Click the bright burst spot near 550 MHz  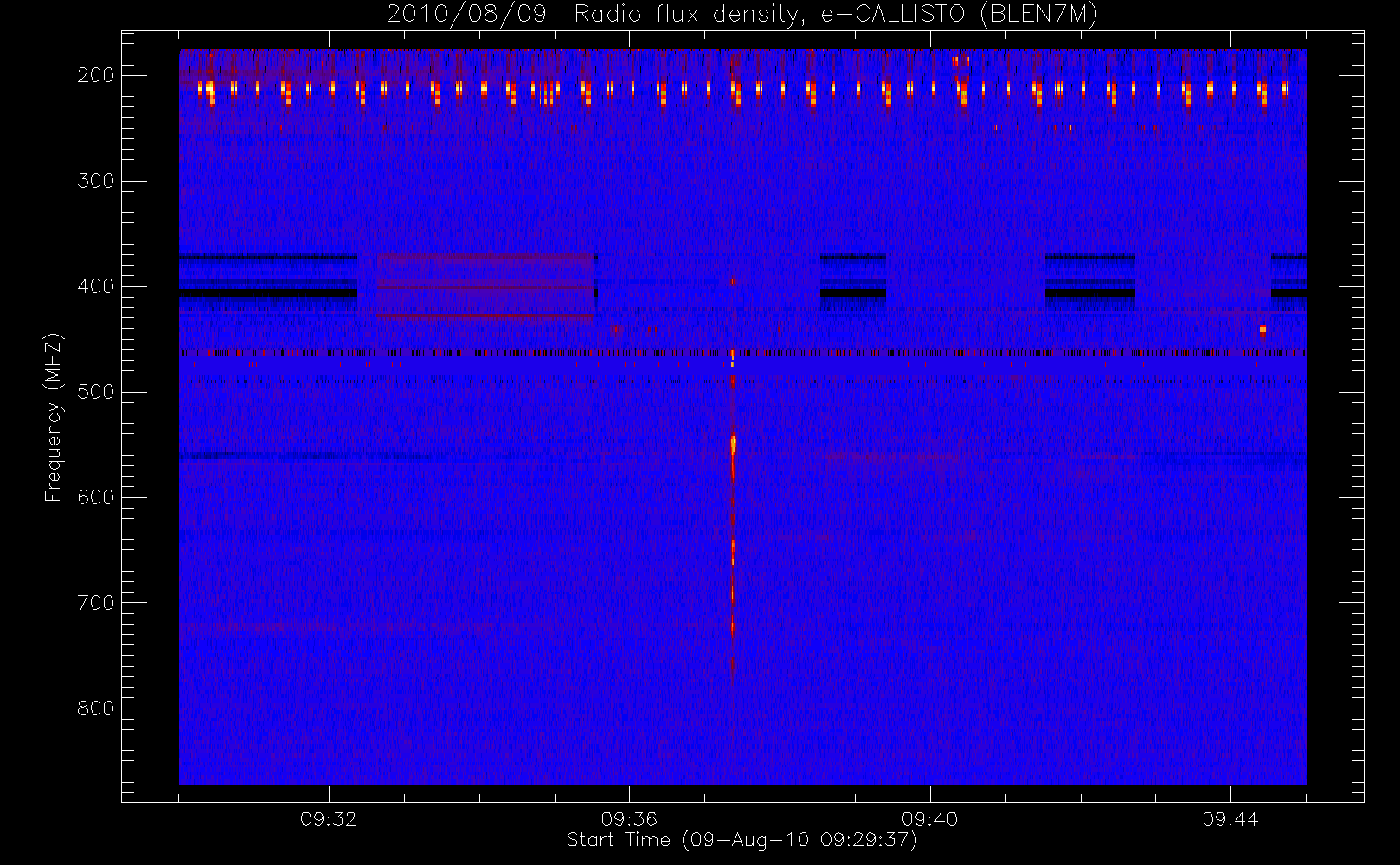(733, 445)
